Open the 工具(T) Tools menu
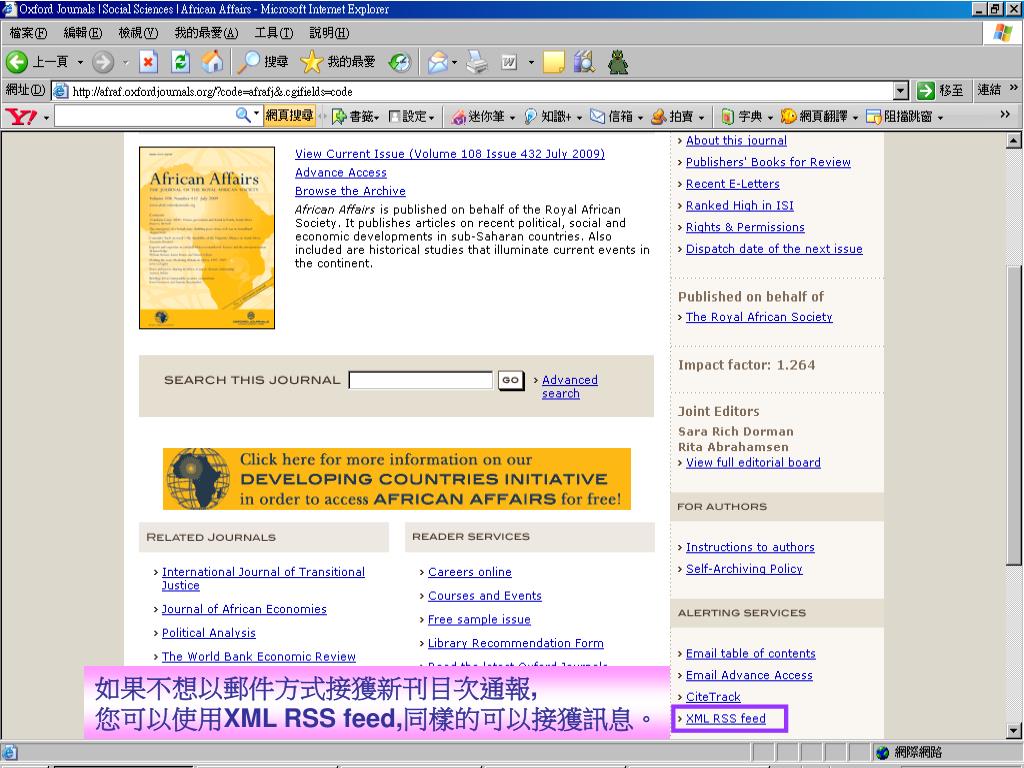This screenshot has width=1024, height=768. (274, 33)
